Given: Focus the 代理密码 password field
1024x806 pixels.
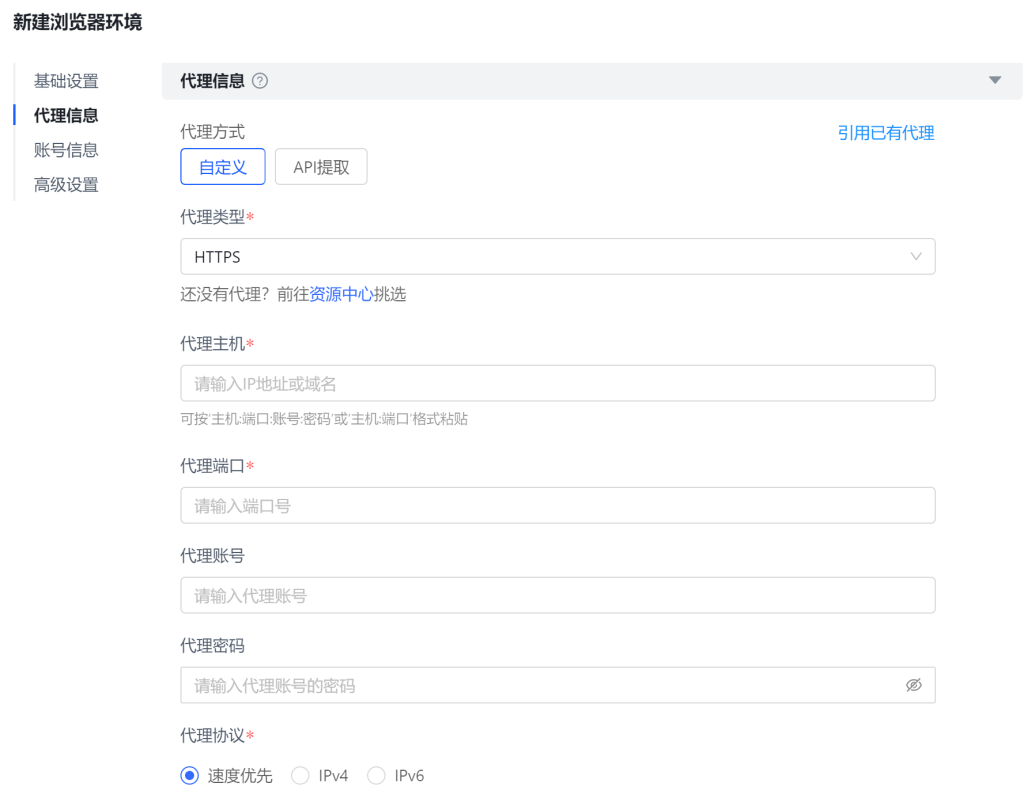Looking at the screenshot, I should pyautogui.click(x=558, y=685).
